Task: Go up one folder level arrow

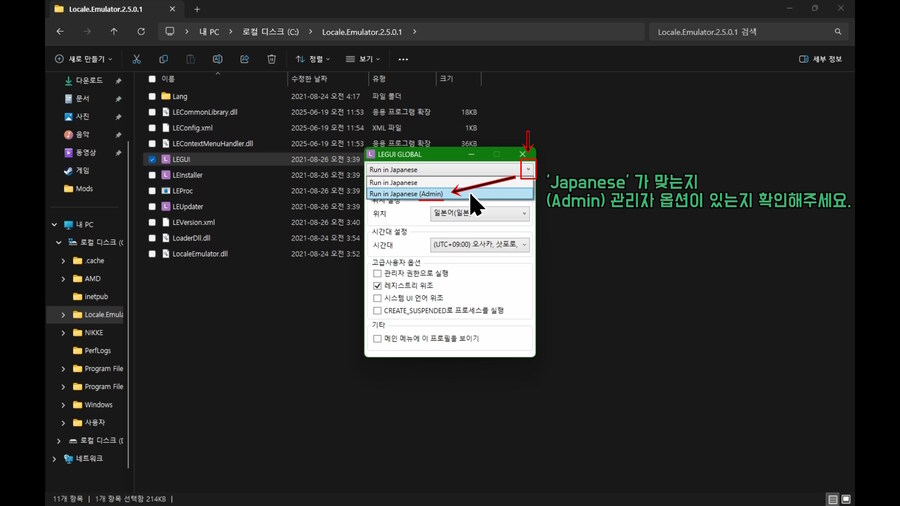Action: click(x=114, y=32)
